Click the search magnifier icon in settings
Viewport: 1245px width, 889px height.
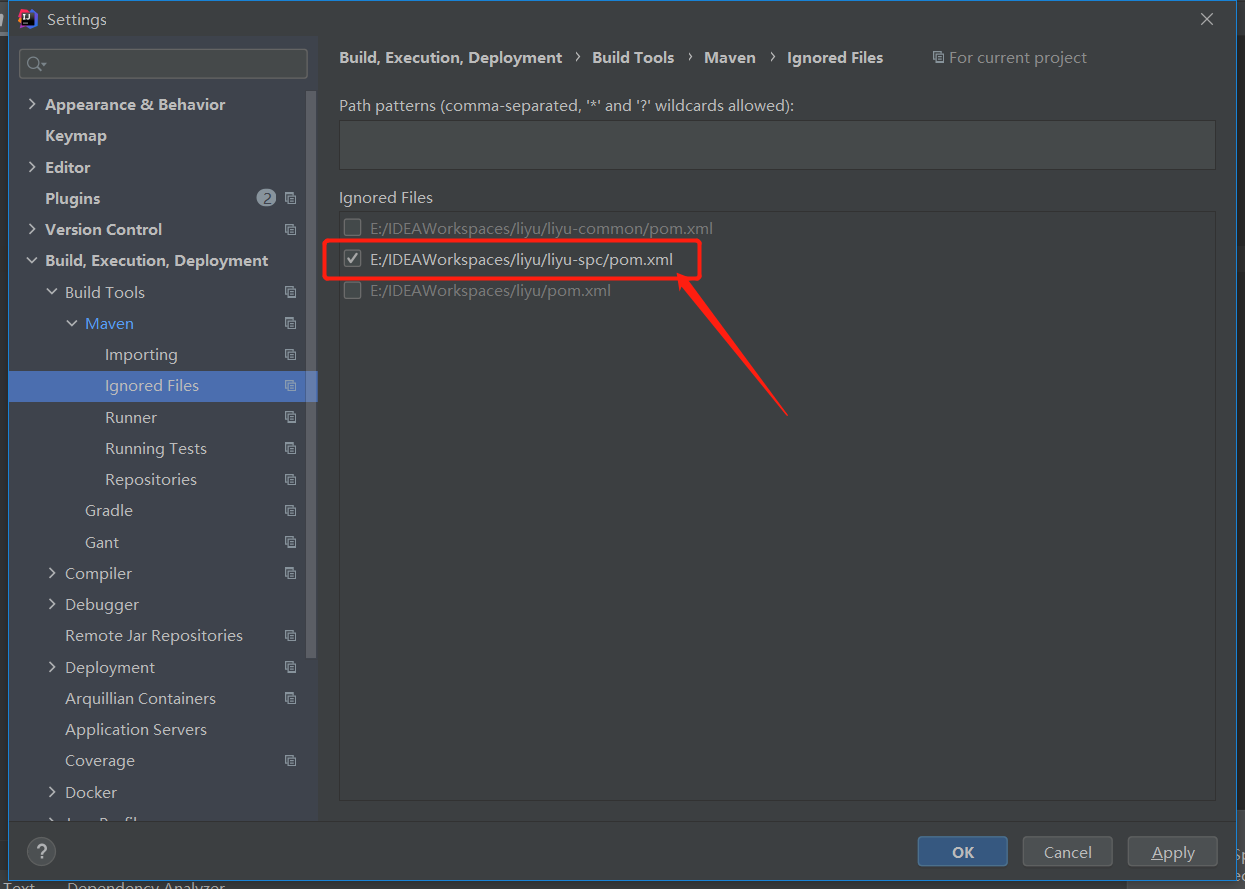pos(36,64)
